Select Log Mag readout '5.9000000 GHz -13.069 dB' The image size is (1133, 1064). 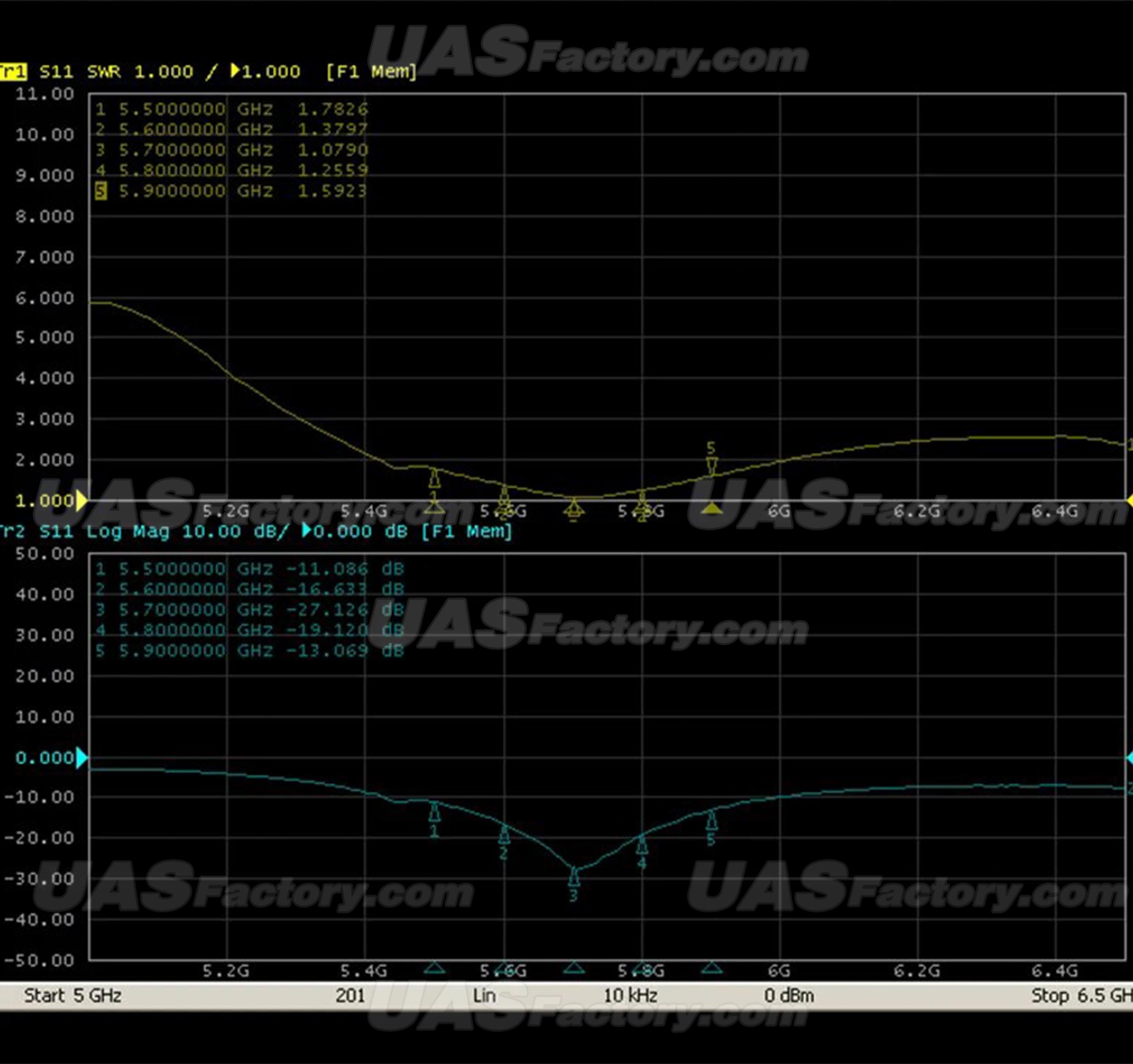250,651
